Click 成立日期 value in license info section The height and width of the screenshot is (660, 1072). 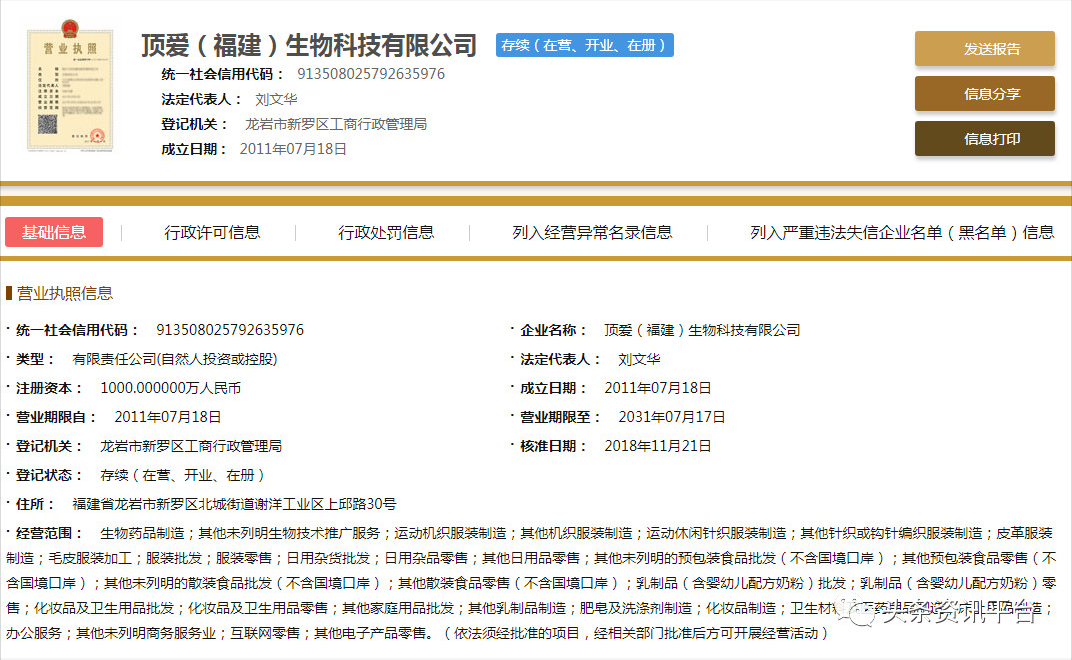658,388
